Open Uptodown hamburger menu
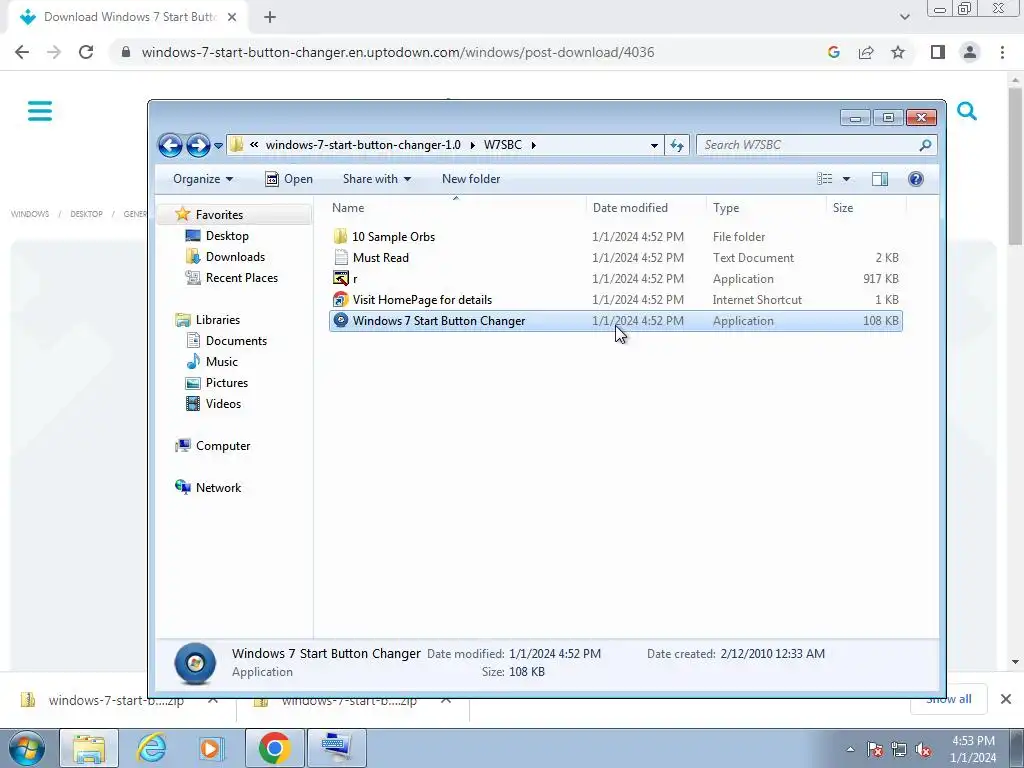1024x768 pixels. click(x=40, y=111)
